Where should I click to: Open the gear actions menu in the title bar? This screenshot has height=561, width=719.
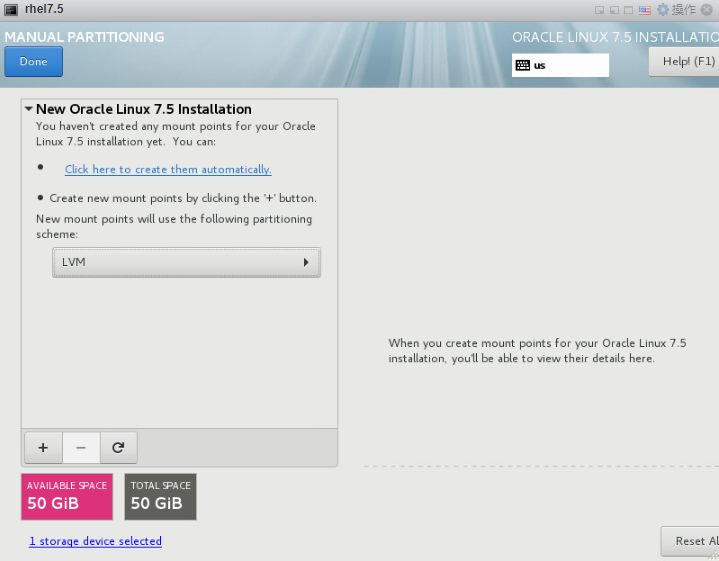663,10
